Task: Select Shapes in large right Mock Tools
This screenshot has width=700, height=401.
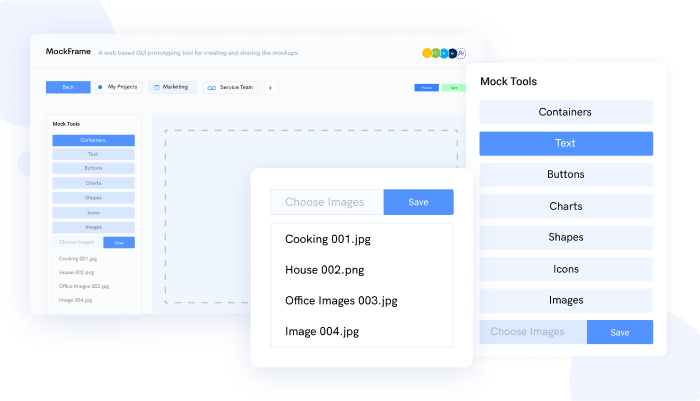Action: (566, 238)
